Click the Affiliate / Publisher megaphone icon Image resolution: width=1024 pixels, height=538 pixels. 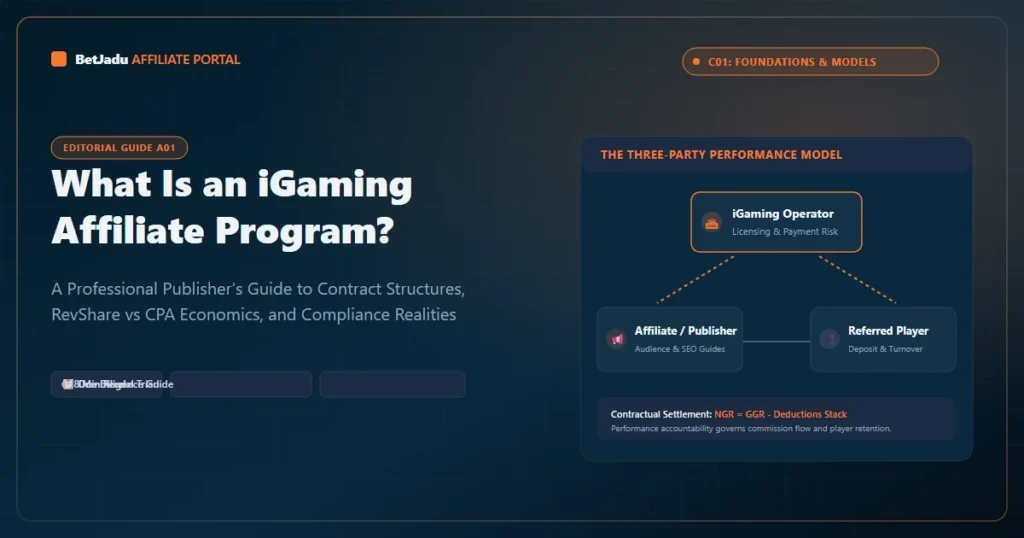pos(616,339)
